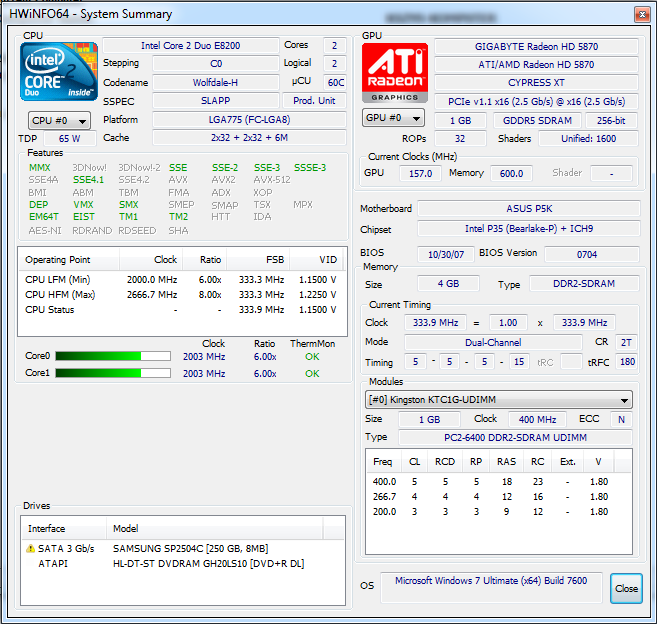Click the GPU memory clock value 600.0

pyautogui.click(x=511, y=173)
